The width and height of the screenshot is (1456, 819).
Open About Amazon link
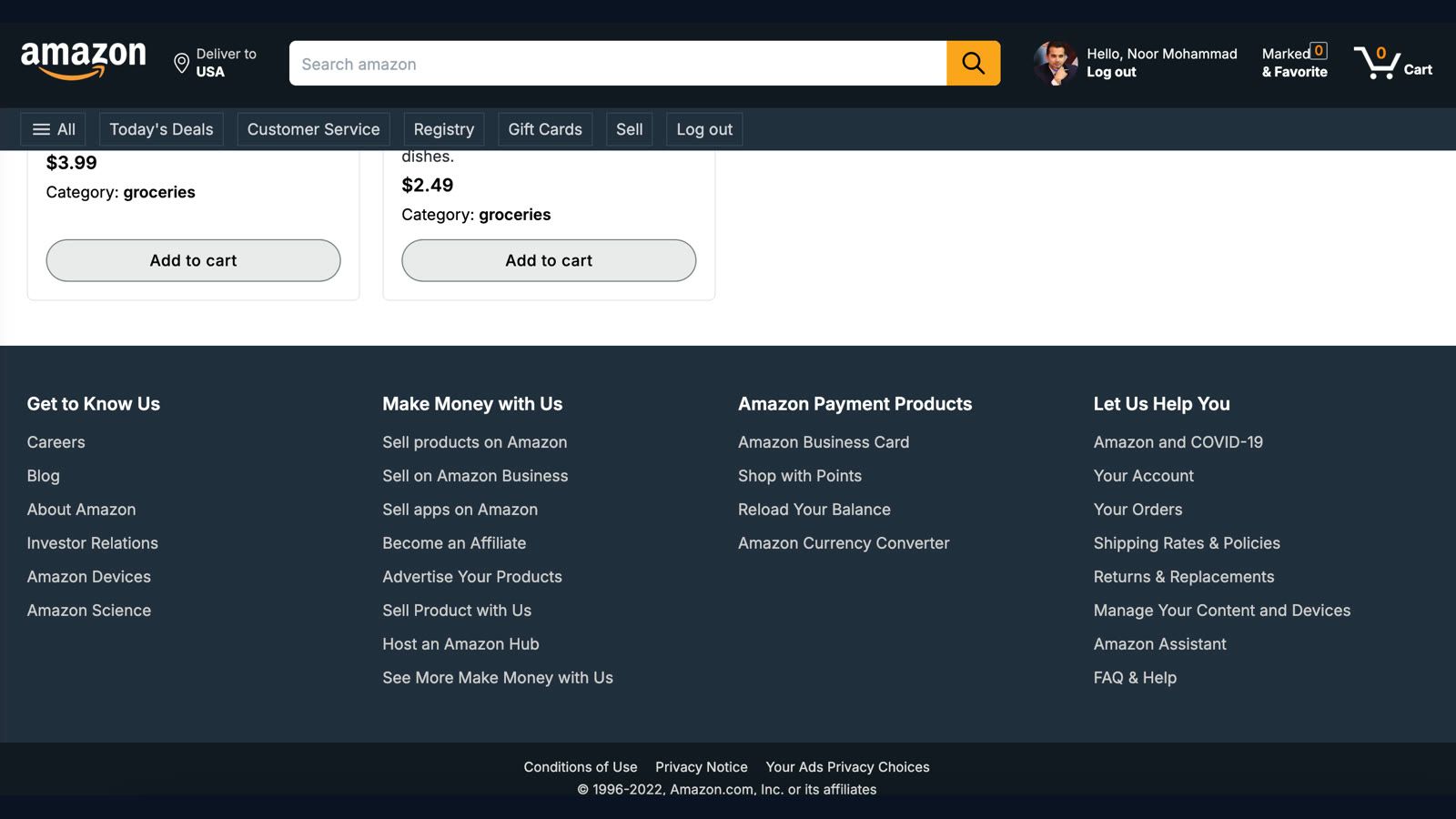click(x=81, y=510)
